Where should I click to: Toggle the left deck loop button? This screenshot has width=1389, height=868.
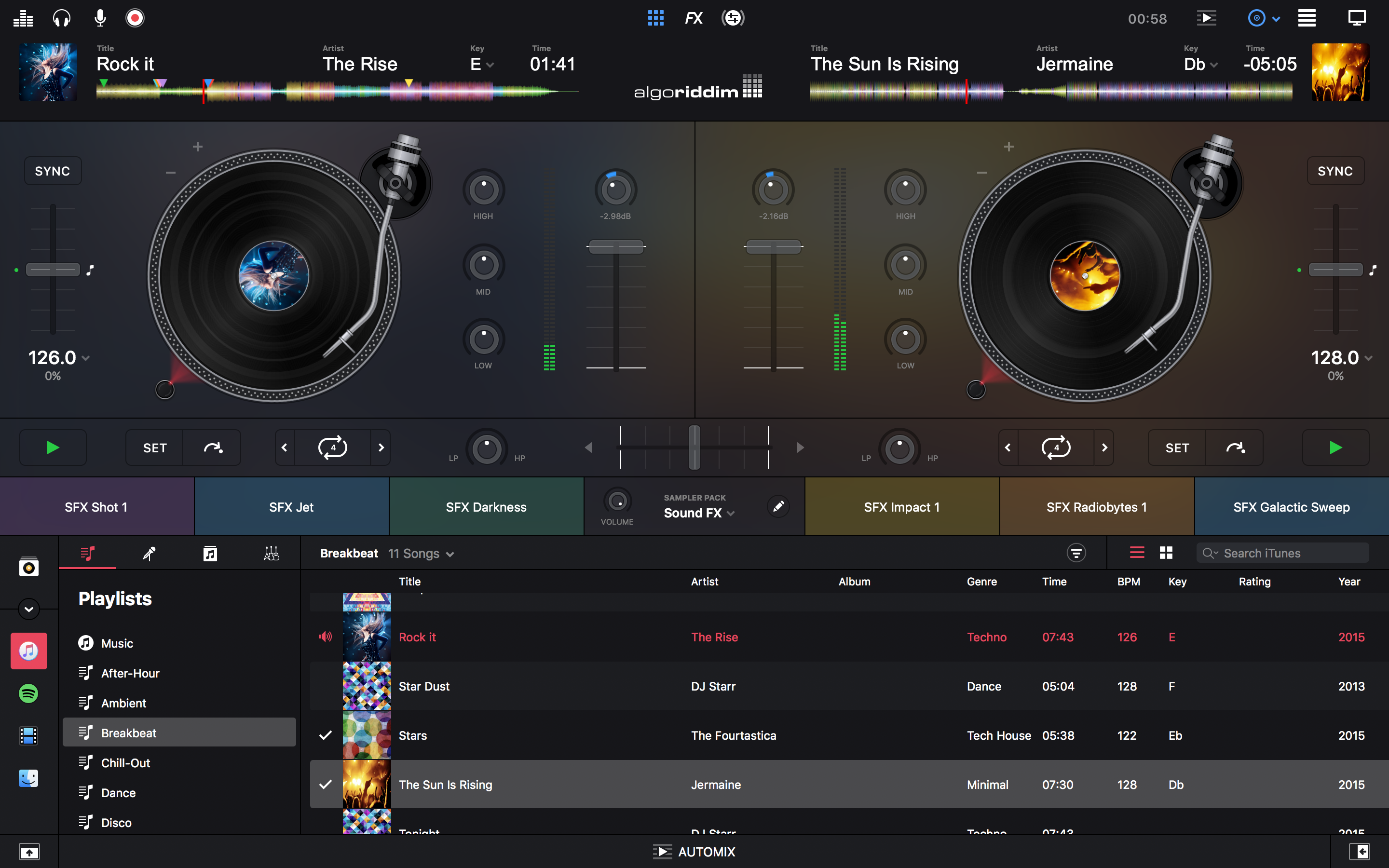point(332,447)
